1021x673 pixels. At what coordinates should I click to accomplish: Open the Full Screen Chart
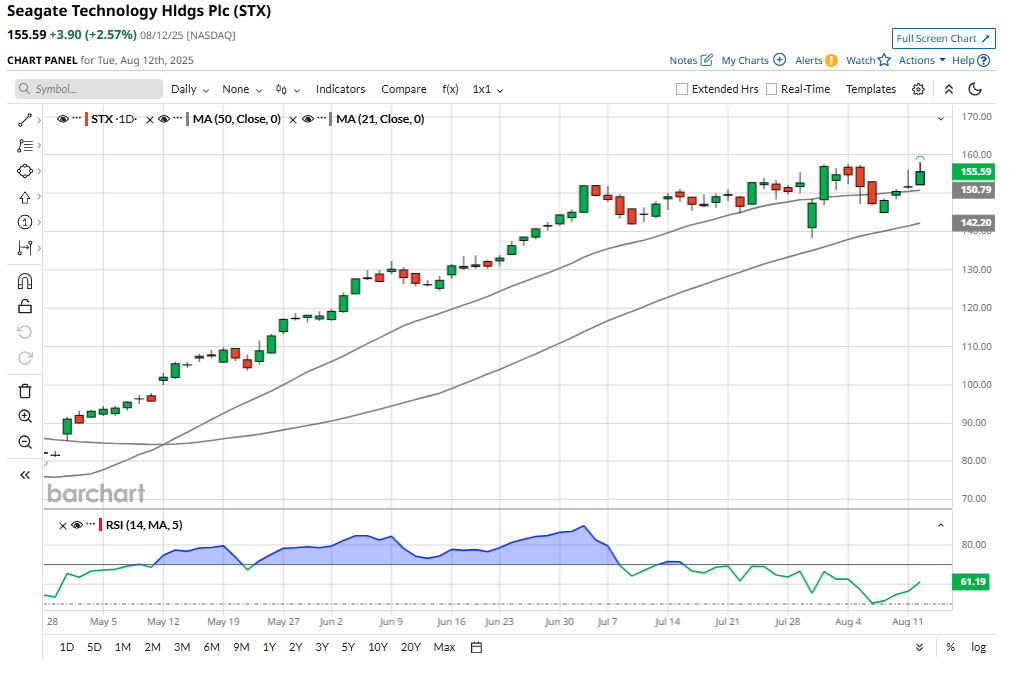click(x=944, y=38)
